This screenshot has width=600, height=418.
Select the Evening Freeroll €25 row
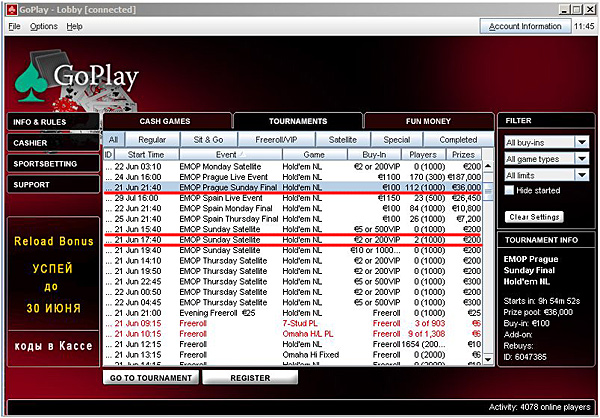point(293,313)
